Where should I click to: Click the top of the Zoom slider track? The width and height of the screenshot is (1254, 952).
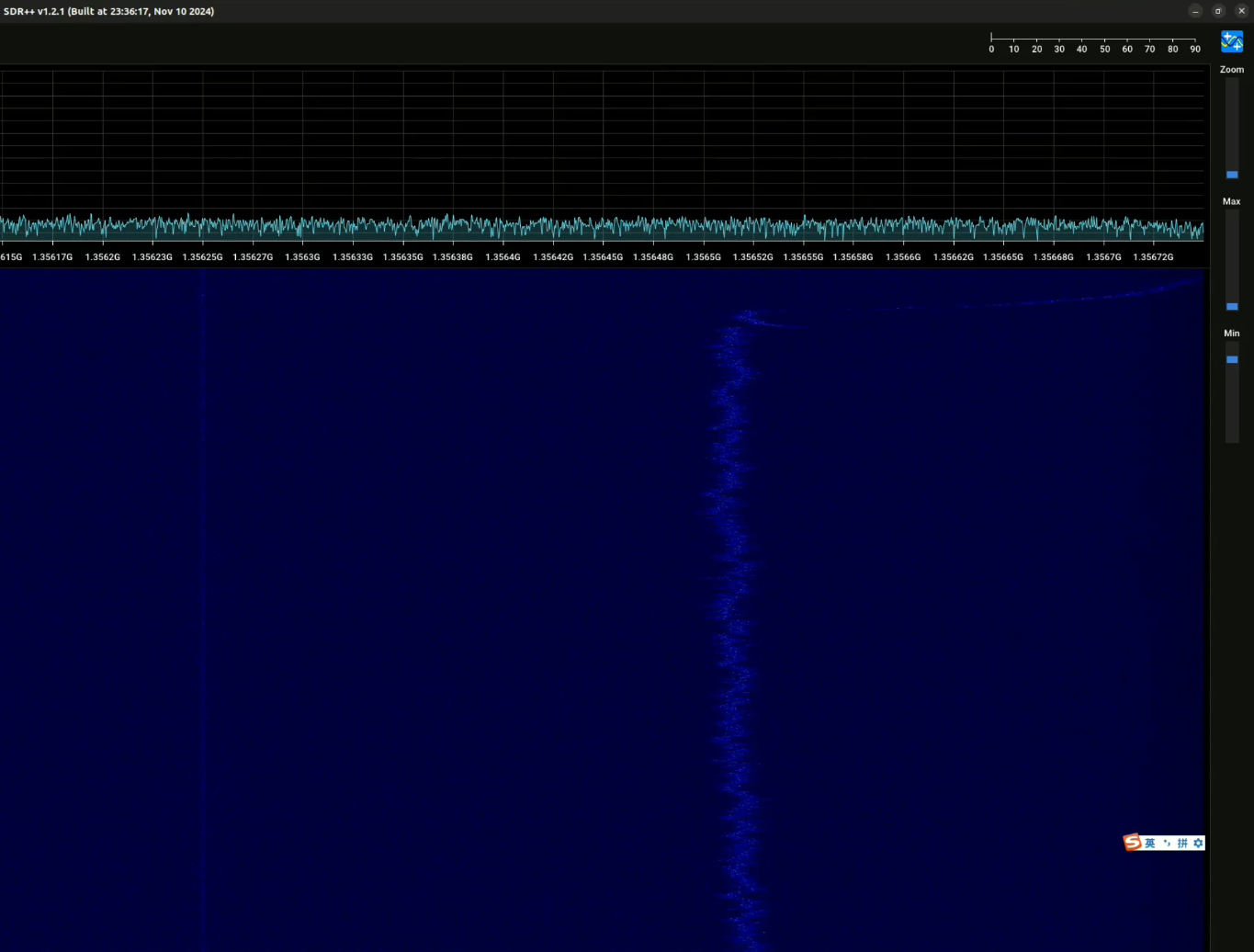(1232, 81)
